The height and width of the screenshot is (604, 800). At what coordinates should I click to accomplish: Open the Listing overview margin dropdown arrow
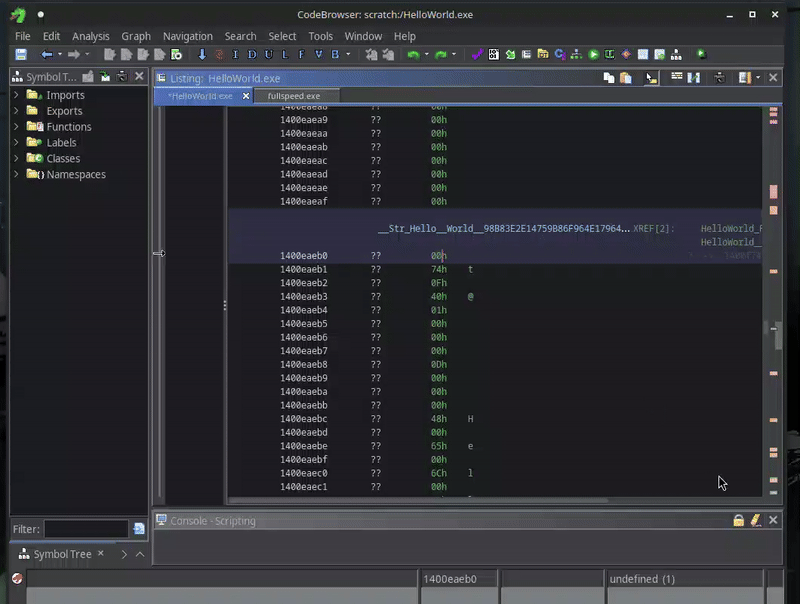tap(758, 78)
